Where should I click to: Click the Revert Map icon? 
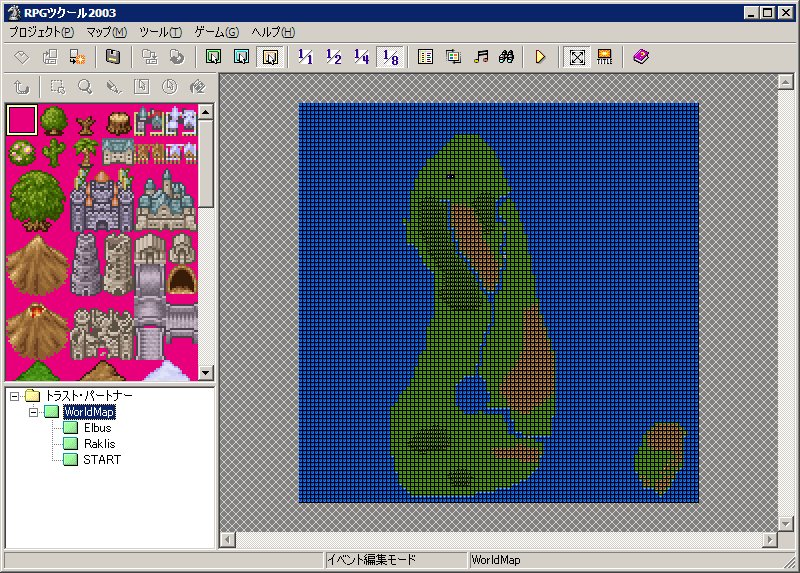click(x=177, y=57)
